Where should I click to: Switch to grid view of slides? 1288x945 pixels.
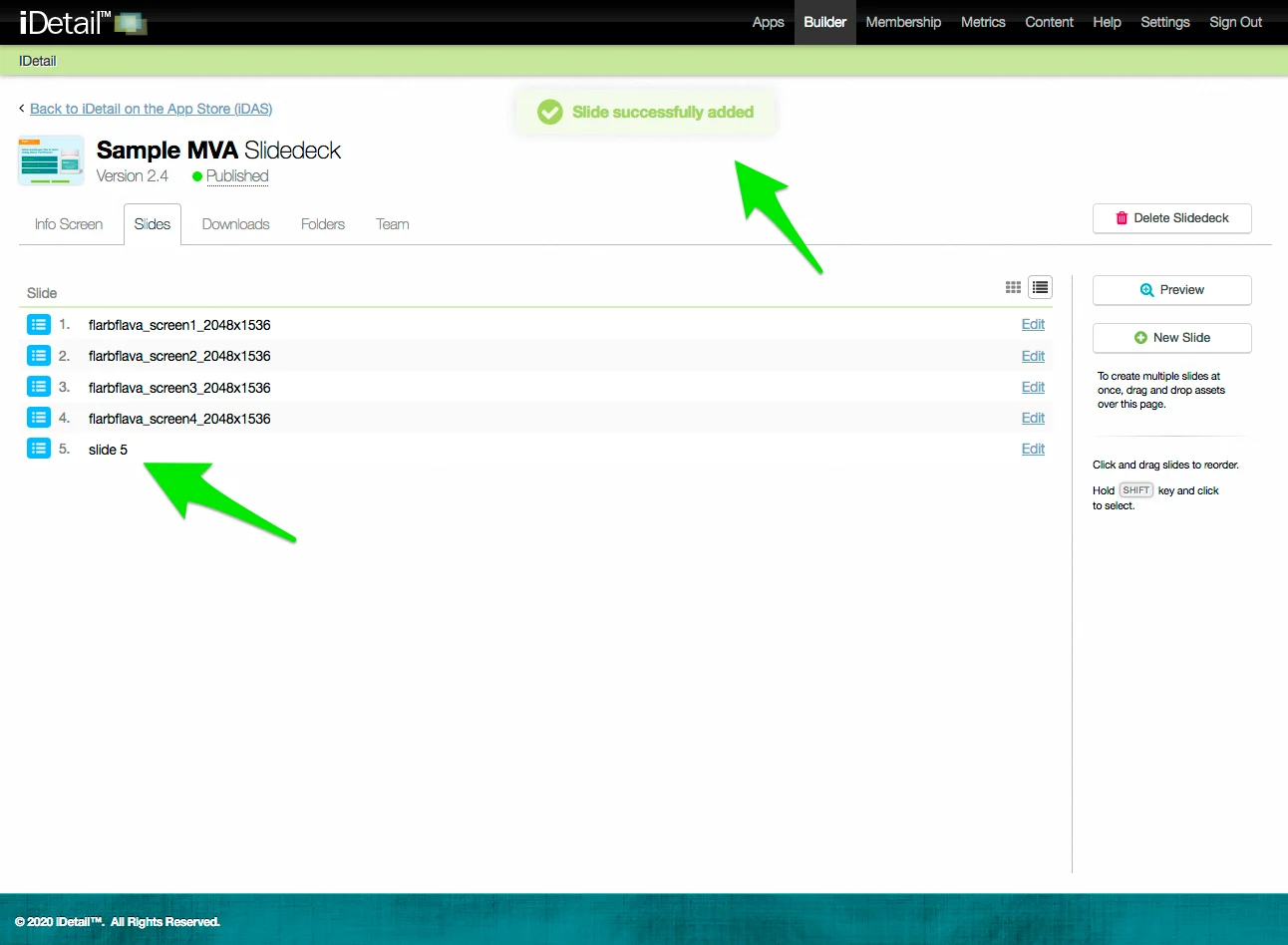click(x=1013, y=287)
